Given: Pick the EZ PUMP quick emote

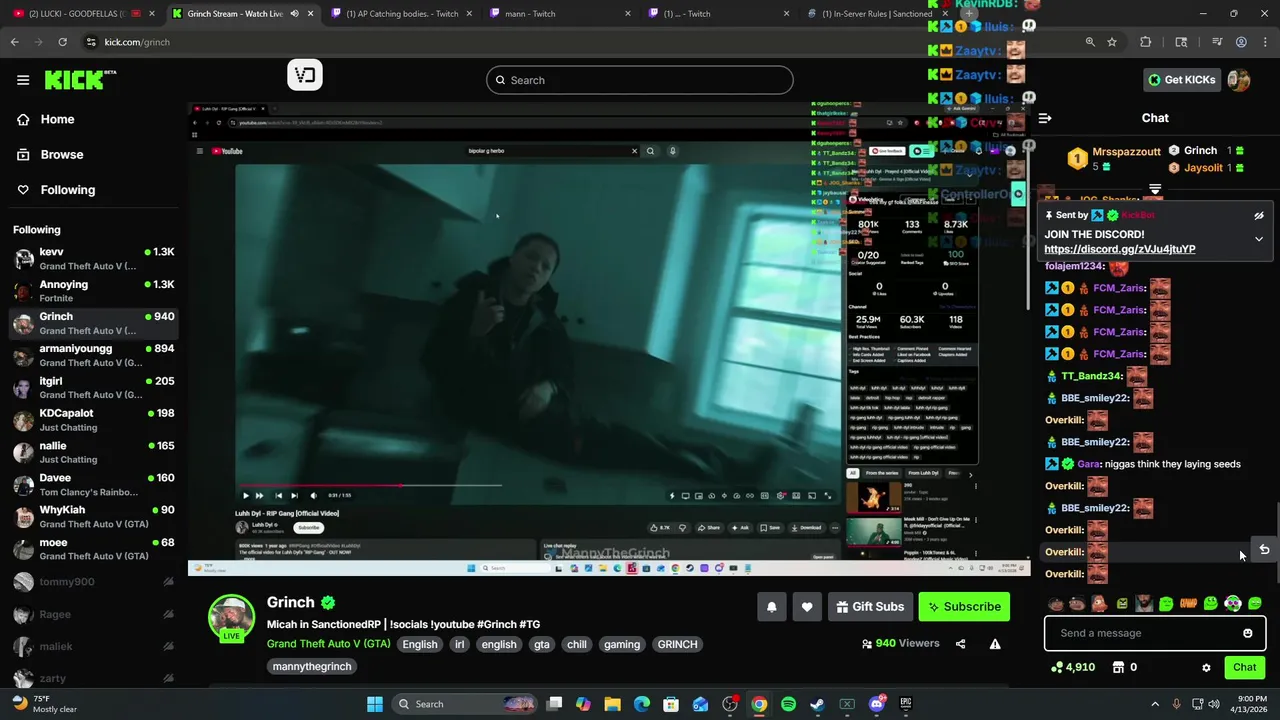Looking at the screenshot, I should (x=1188, y=603).
